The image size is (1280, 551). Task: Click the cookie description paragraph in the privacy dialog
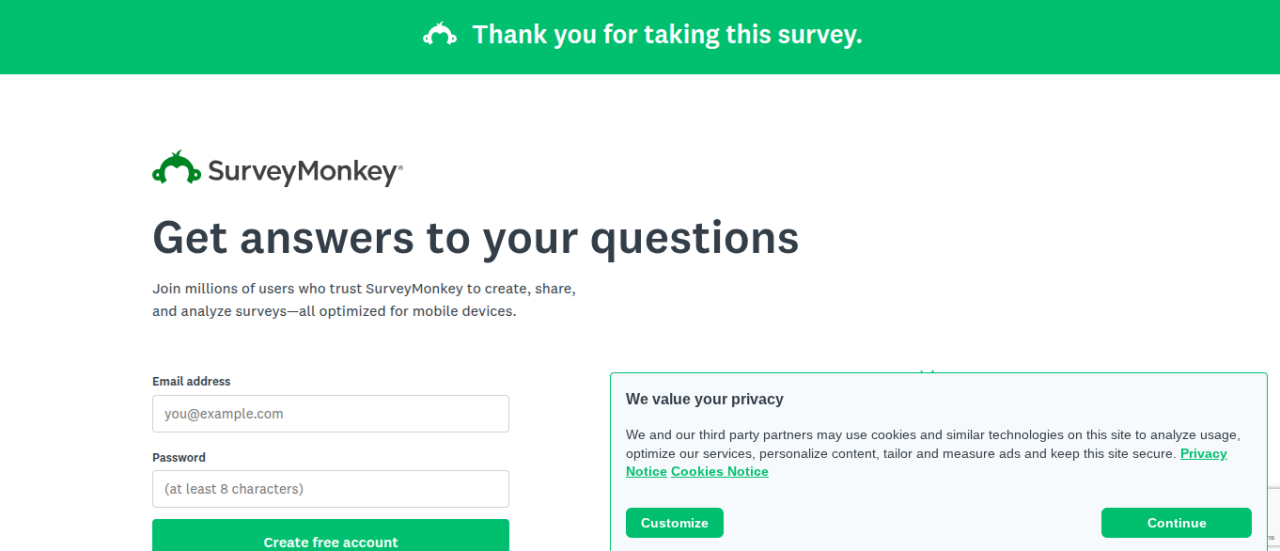(900, 444)
